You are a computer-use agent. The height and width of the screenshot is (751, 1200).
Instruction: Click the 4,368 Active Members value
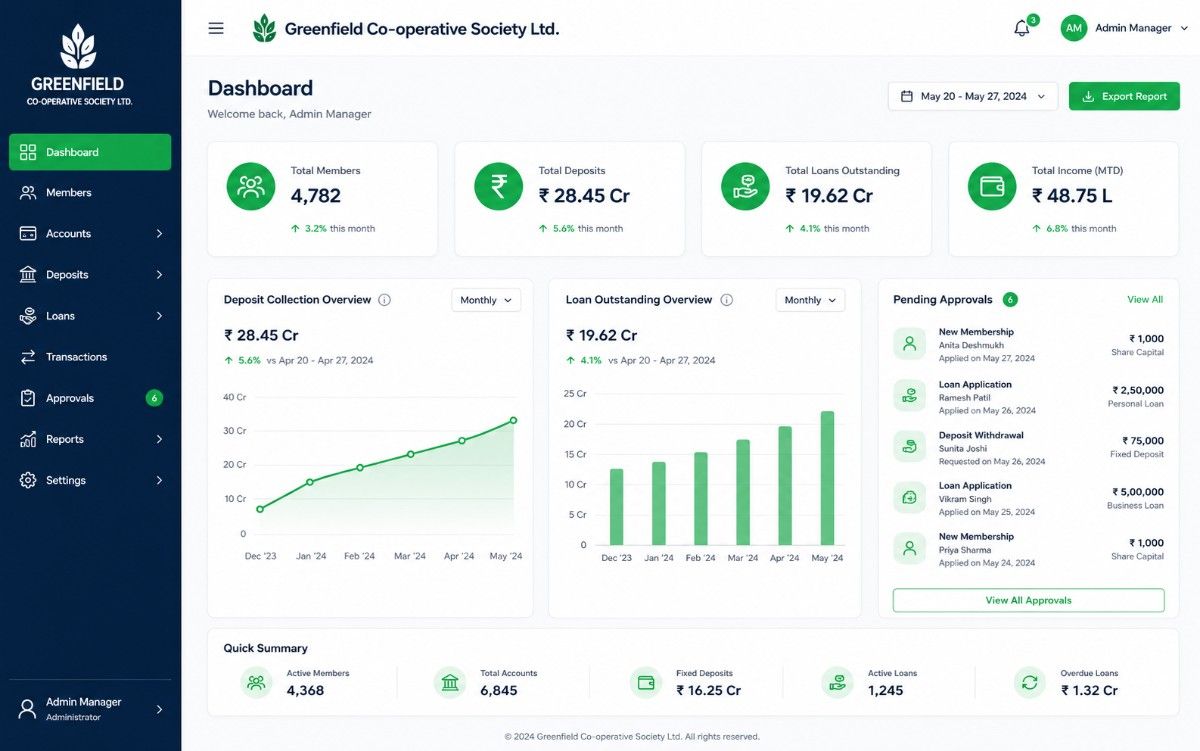click(305, 691)
